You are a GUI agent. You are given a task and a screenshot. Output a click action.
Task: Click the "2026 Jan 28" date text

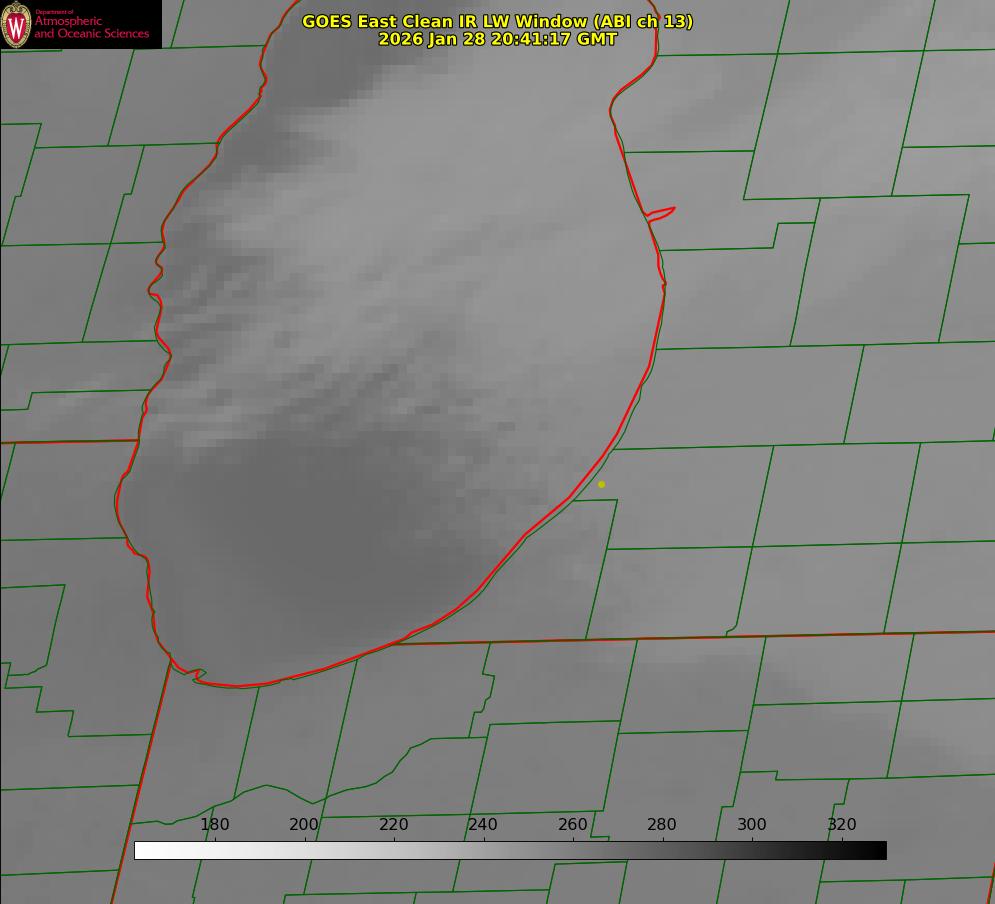[431, 39]
